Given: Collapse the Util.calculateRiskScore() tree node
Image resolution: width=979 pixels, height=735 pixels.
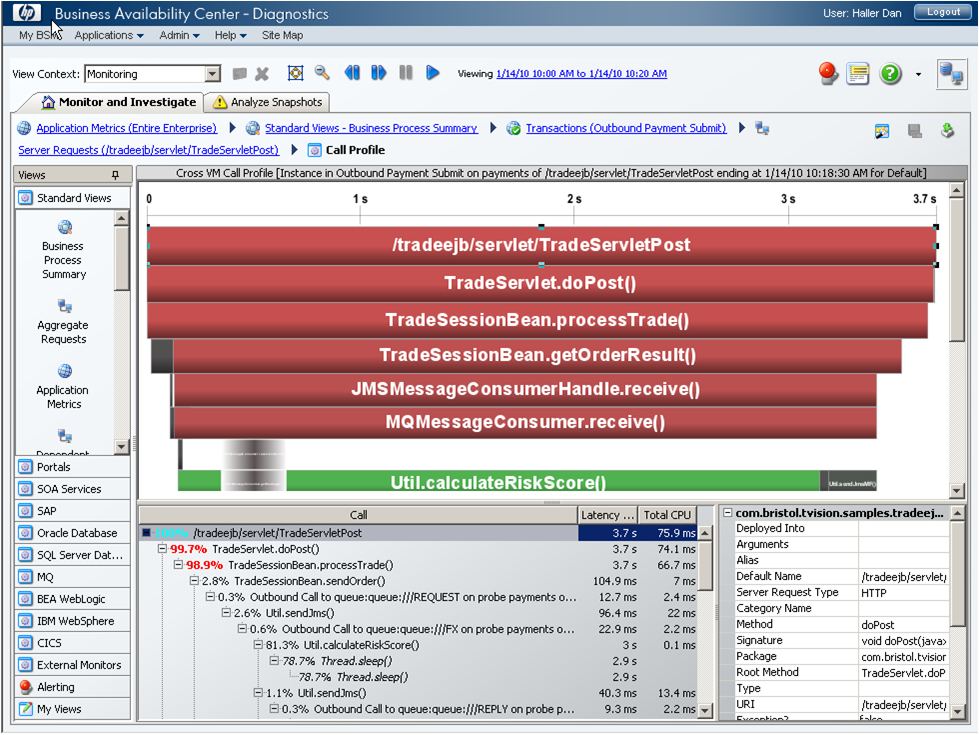Looking at the screenshot, I should 258,645.
